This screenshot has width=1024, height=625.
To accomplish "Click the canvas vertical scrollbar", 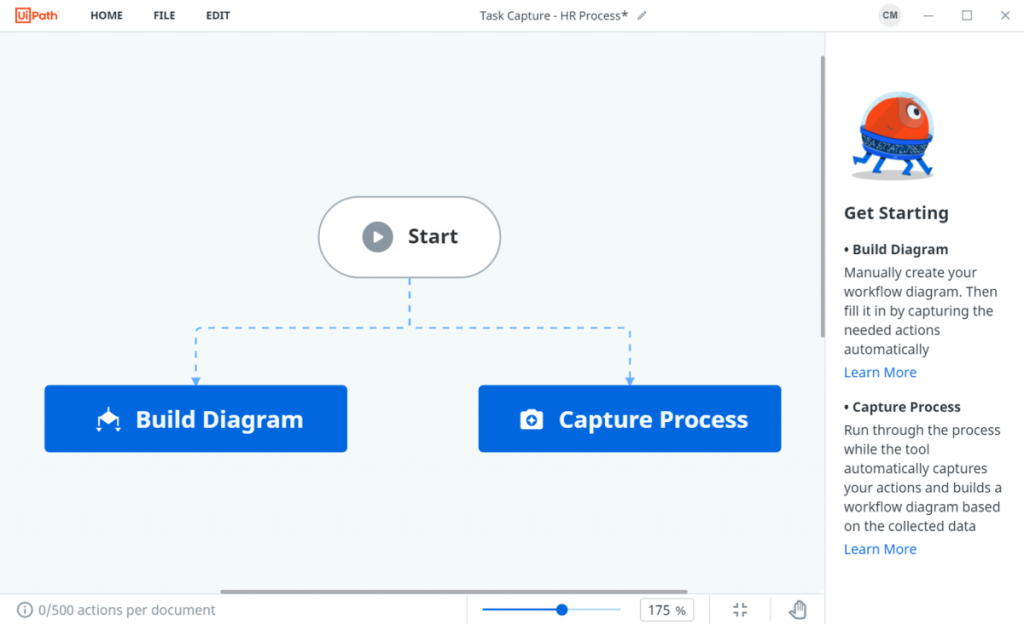I will 822,197.
